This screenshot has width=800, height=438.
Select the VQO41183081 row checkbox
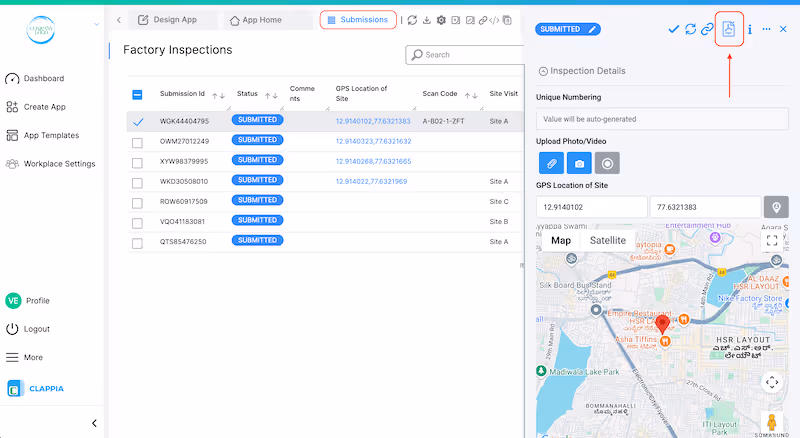tap(137, 223)
